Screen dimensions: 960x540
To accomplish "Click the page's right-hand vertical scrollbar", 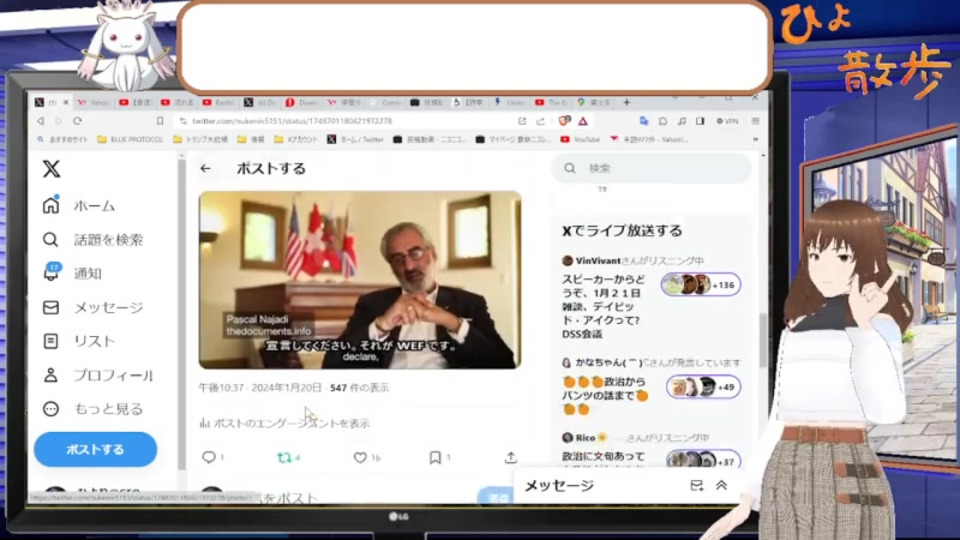I will click(763, 340).
